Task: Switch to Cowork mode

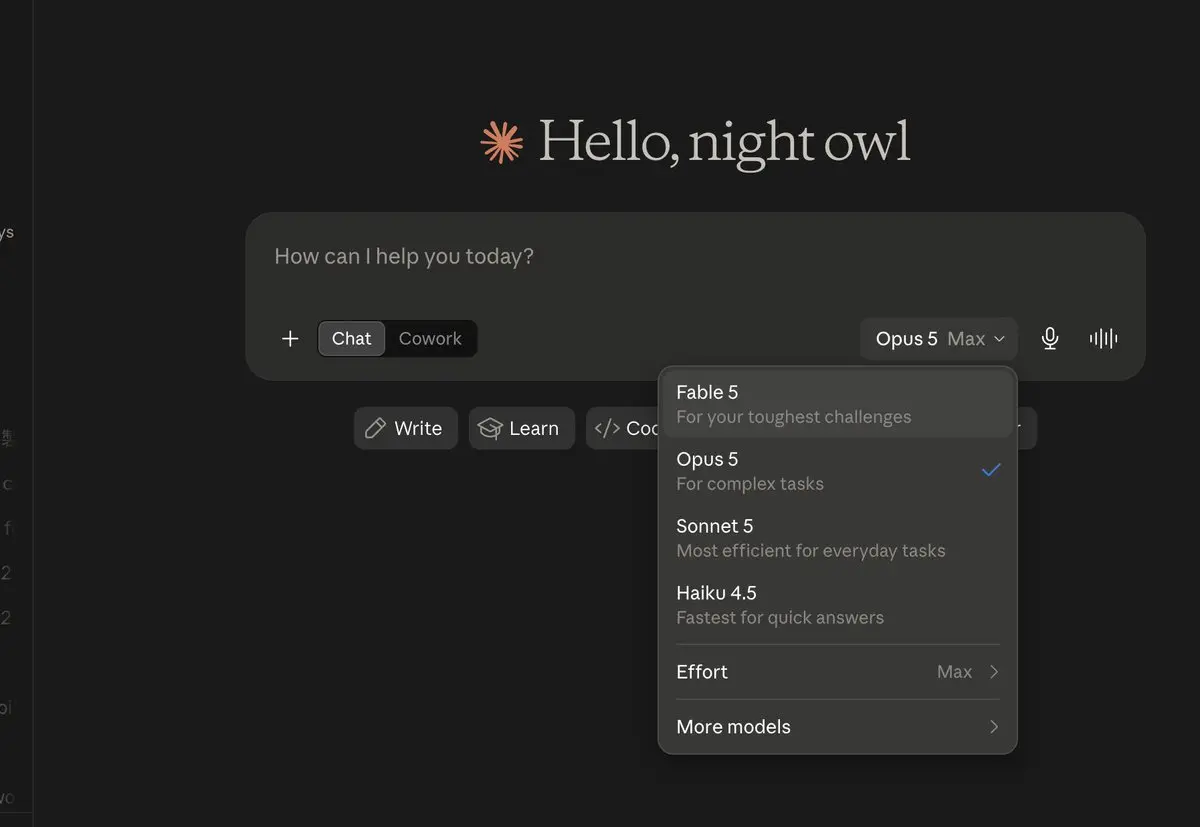Action: pyautogui.click(x=430, y=339)
